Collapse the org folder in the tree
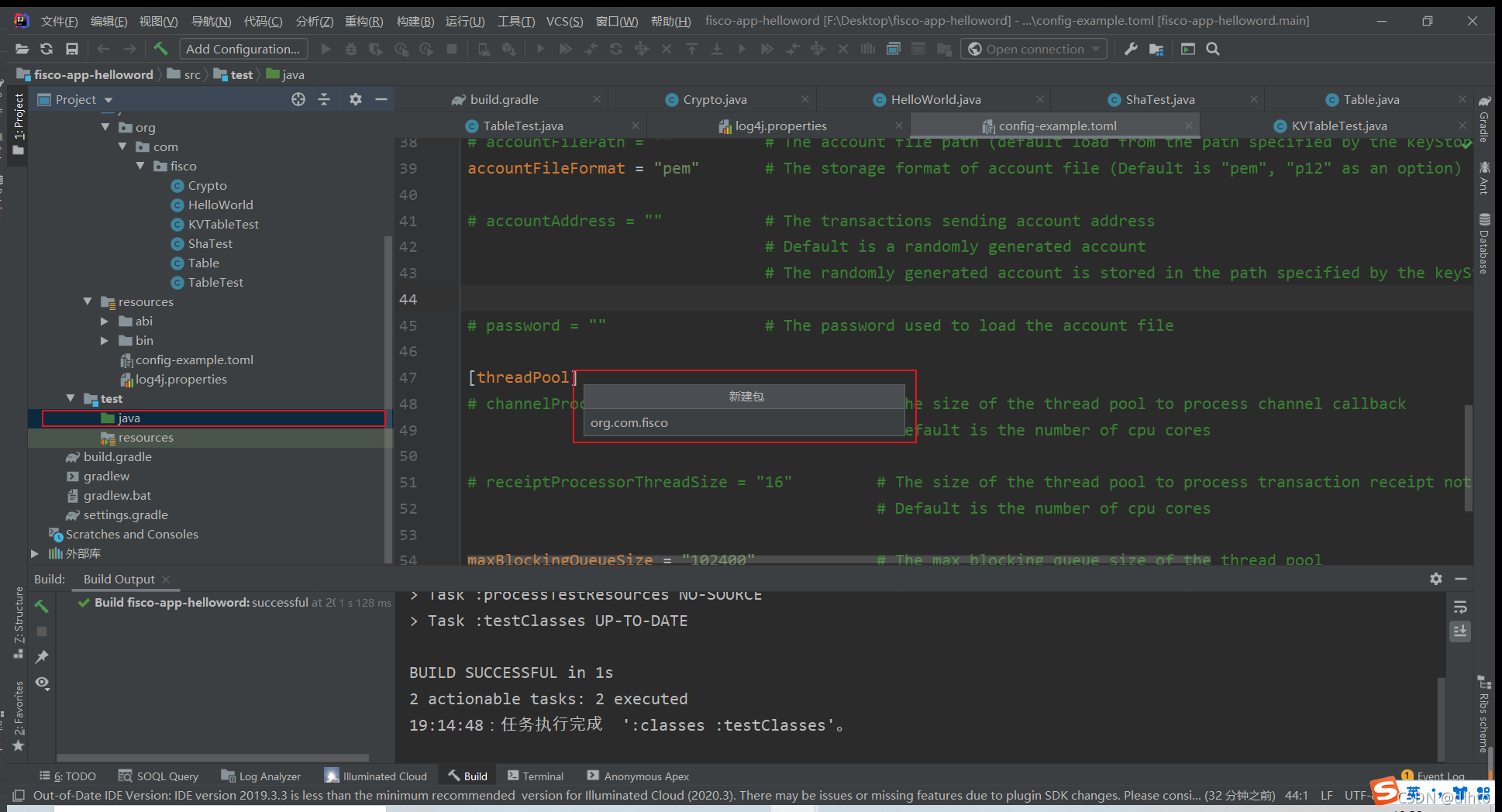This screenshot has width=1502, height=812. (x=105, y=127)
